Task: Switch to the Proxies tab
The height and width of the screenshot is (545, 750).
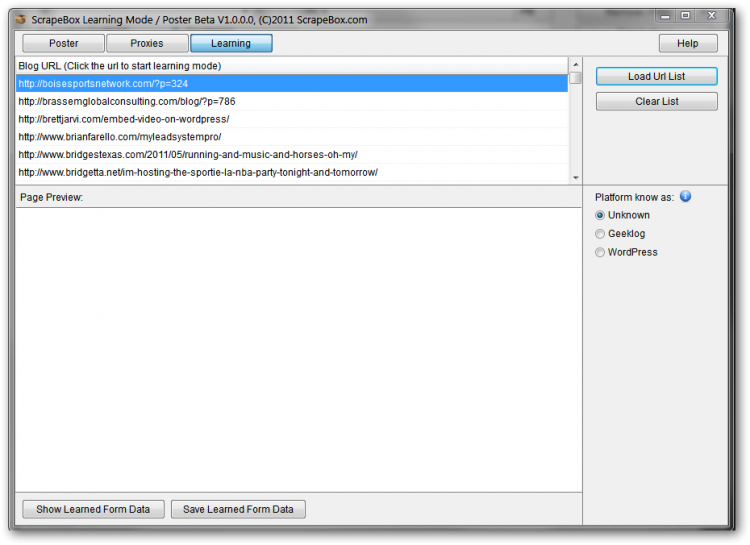Action: tap(147, 44)
